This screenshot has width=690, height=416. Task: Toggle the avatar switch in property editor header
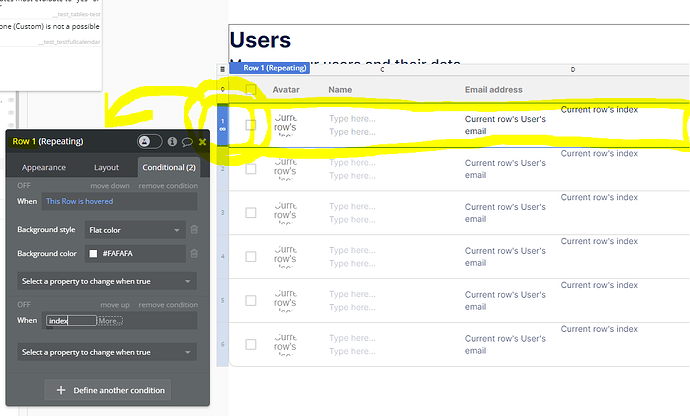click(x=150, y=141)
